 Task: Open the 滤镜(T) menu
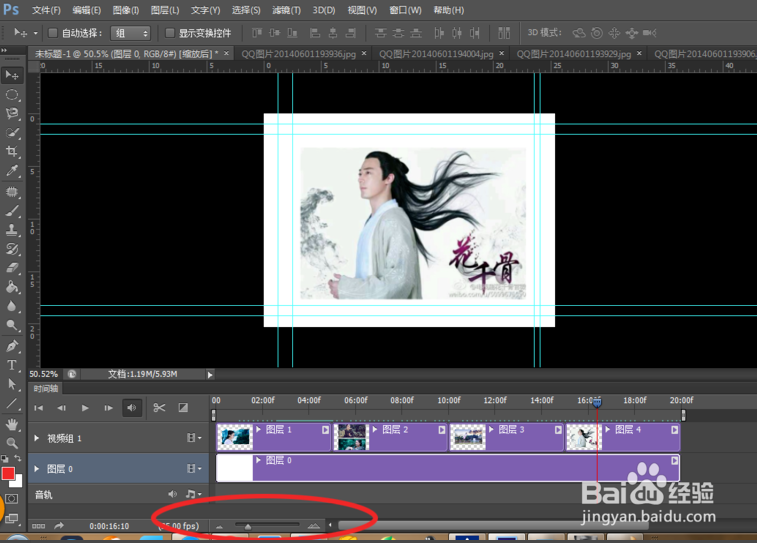click(286, 10)
